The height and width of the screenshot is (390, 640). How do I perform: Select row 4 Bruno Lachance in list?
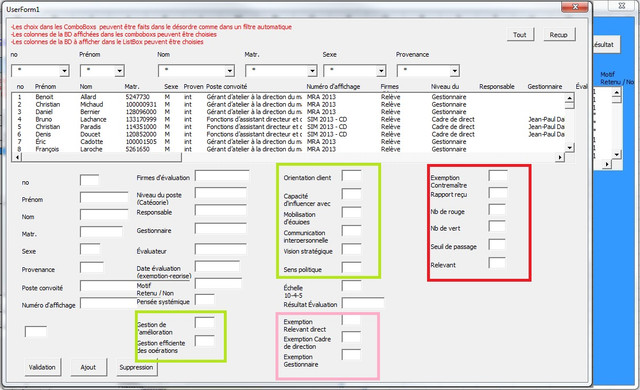click(x=288, y=120)
